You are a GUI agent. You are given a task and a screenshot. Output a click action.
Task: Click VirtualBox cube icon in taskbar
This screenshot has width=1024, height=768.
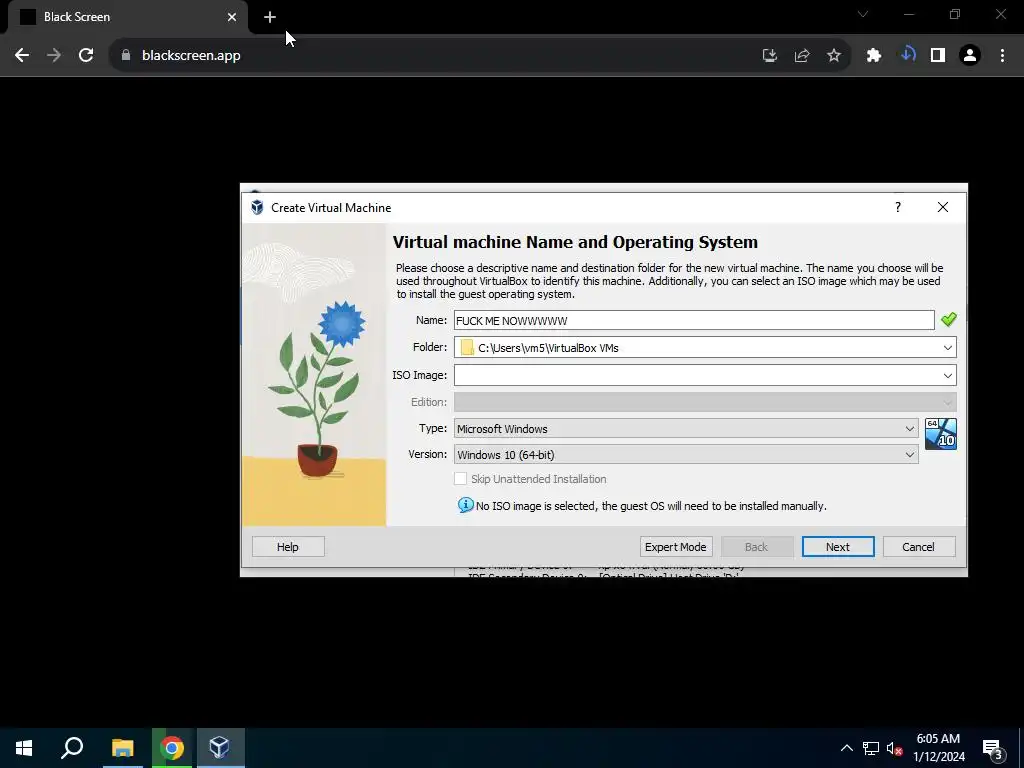(x=220, y=748)
